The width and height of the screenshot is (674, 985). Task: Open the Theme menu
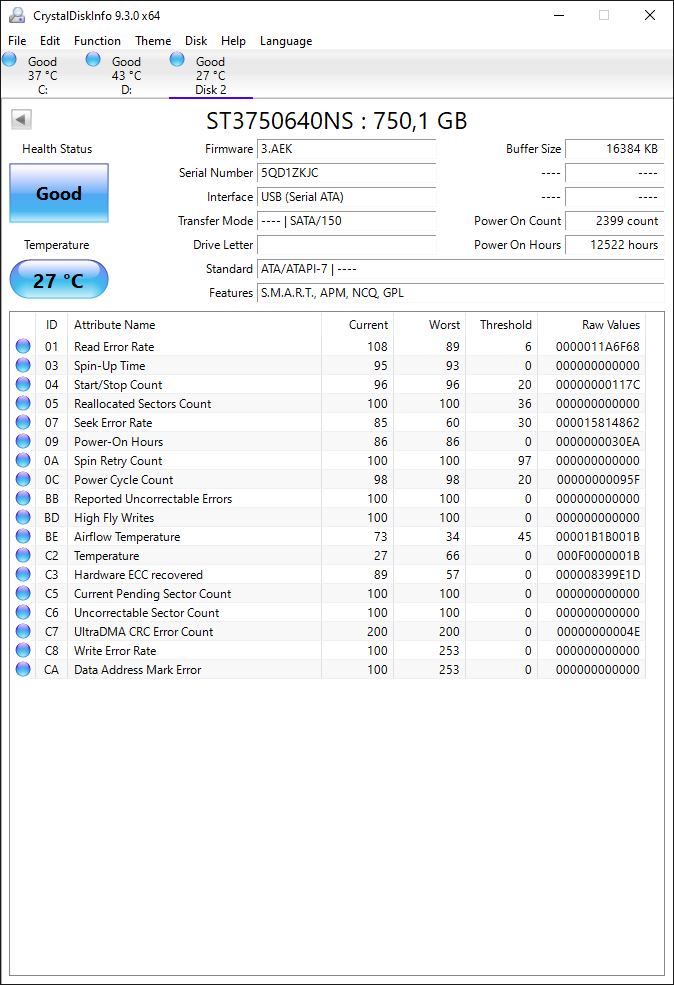coord(153,41)
